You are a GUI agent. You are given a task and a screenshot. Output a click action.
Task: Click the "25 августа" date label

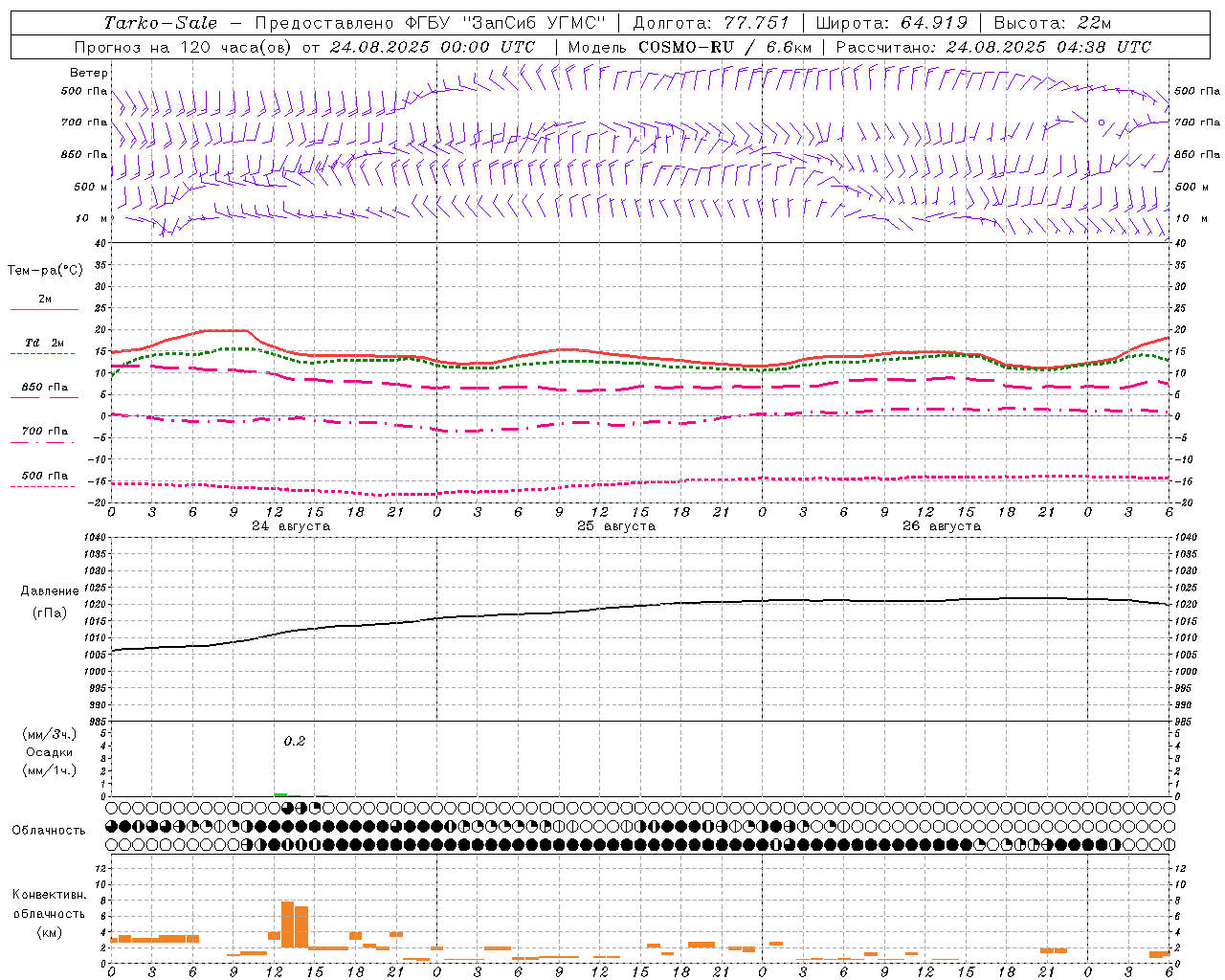click(x=616, y=526)
